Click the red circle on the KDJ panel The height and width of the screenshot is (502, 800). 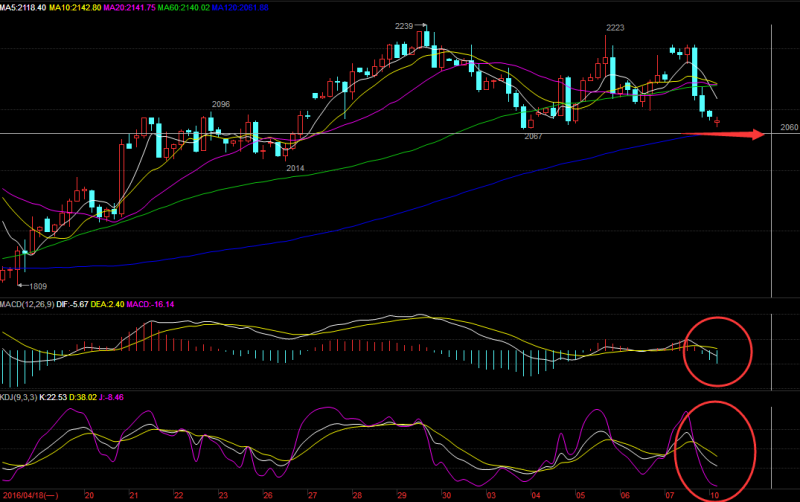[x=717, y=443]
